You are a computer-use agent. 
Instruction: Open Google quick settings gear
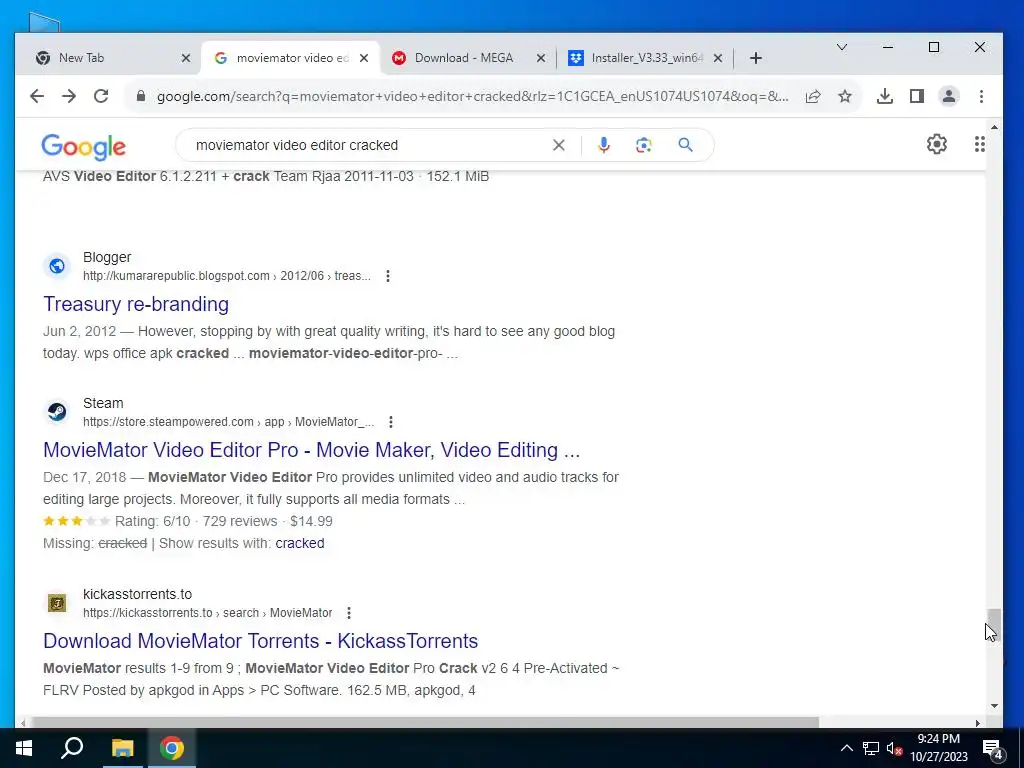(937, 144)
